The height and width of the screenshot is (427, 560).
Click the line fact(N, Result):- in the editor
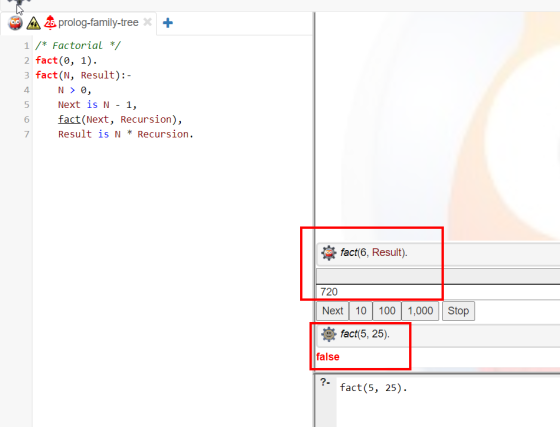point(83,75)
